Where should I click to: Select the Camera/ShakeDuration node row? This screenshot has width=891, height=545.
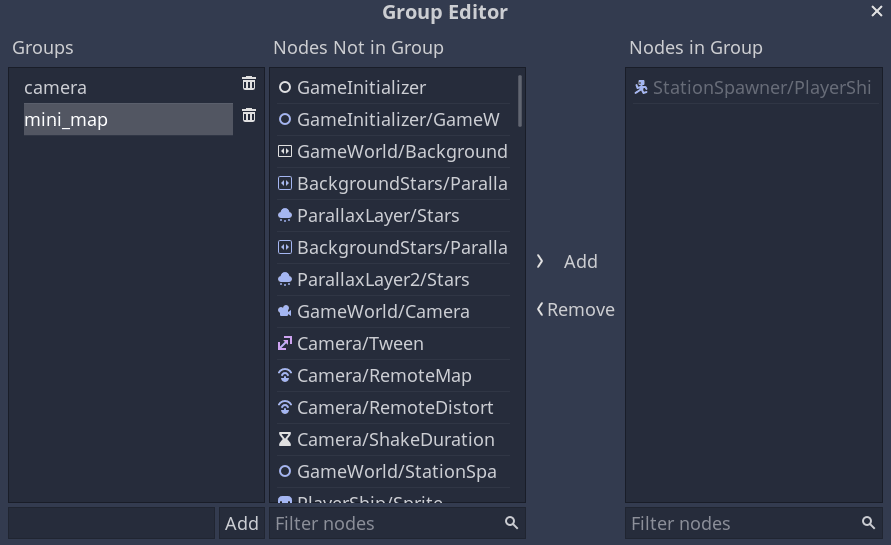coord(393,439)
